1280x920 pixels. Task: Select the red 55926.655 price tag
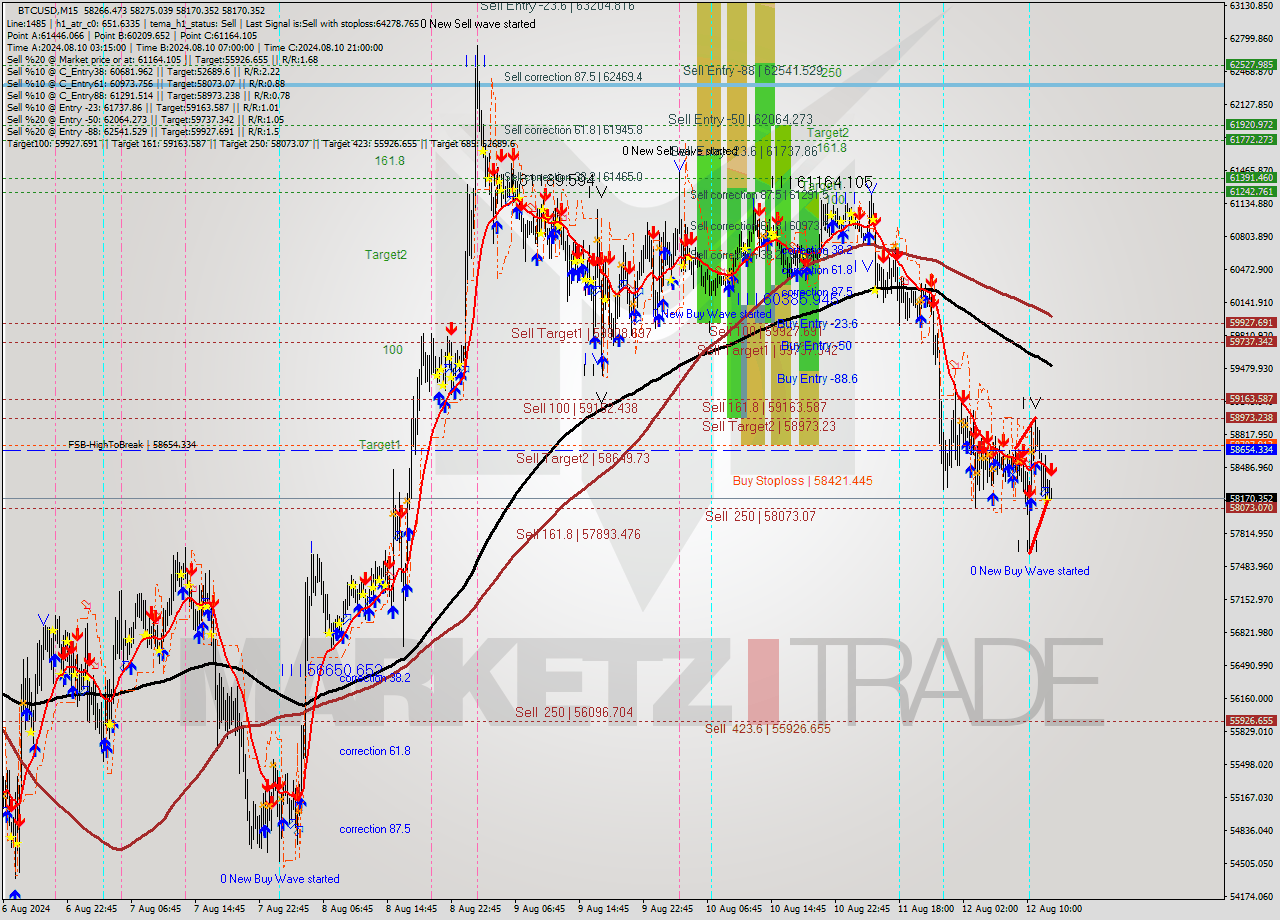click(1251, 721)
